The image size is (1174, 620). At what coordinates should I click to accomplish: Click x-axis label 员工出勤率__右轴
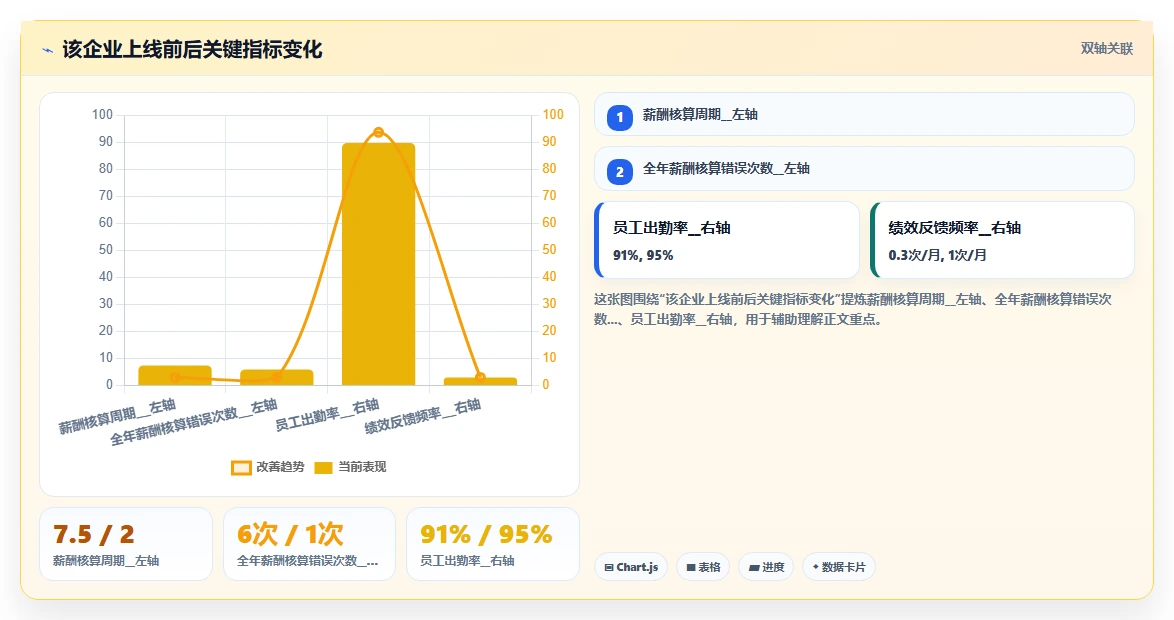pos(327,416)
